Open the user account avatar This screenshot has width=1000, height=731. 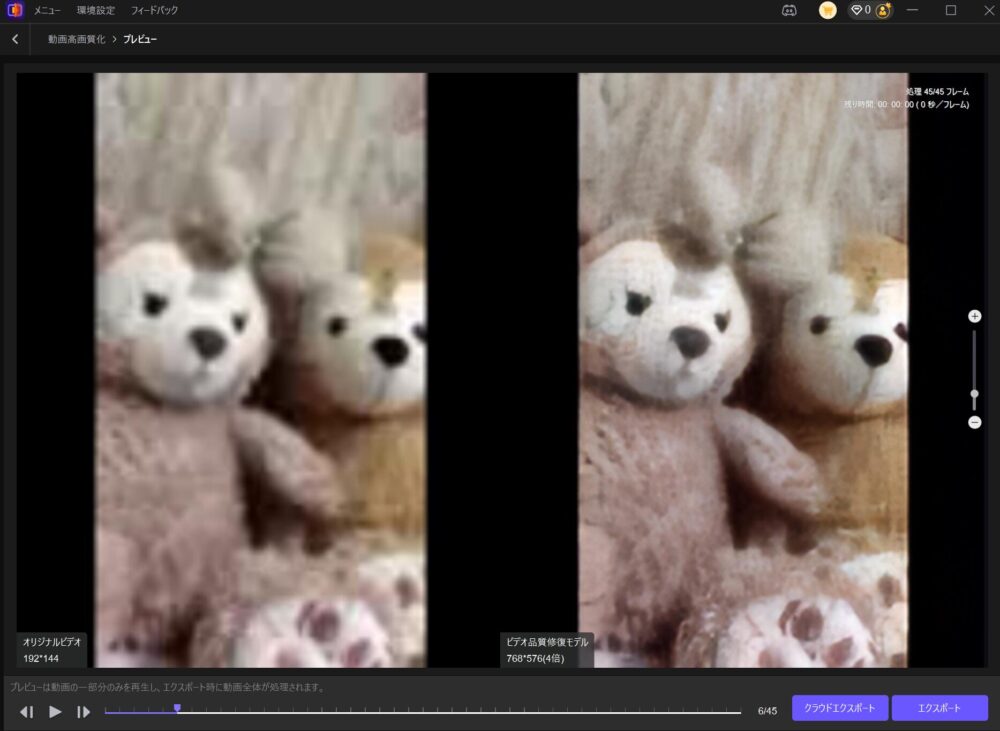click(x=883, y=10)
